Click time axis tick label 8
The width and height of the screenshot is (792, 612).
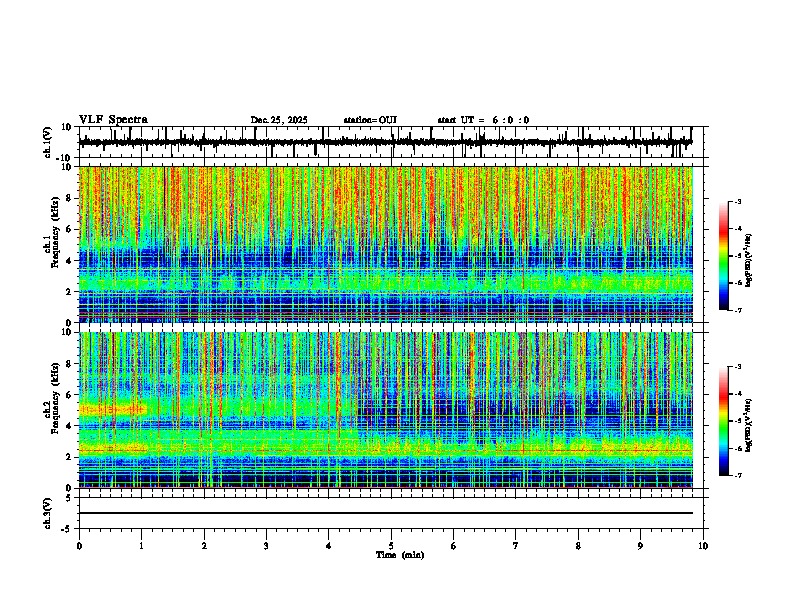click(x=578, y=546)
